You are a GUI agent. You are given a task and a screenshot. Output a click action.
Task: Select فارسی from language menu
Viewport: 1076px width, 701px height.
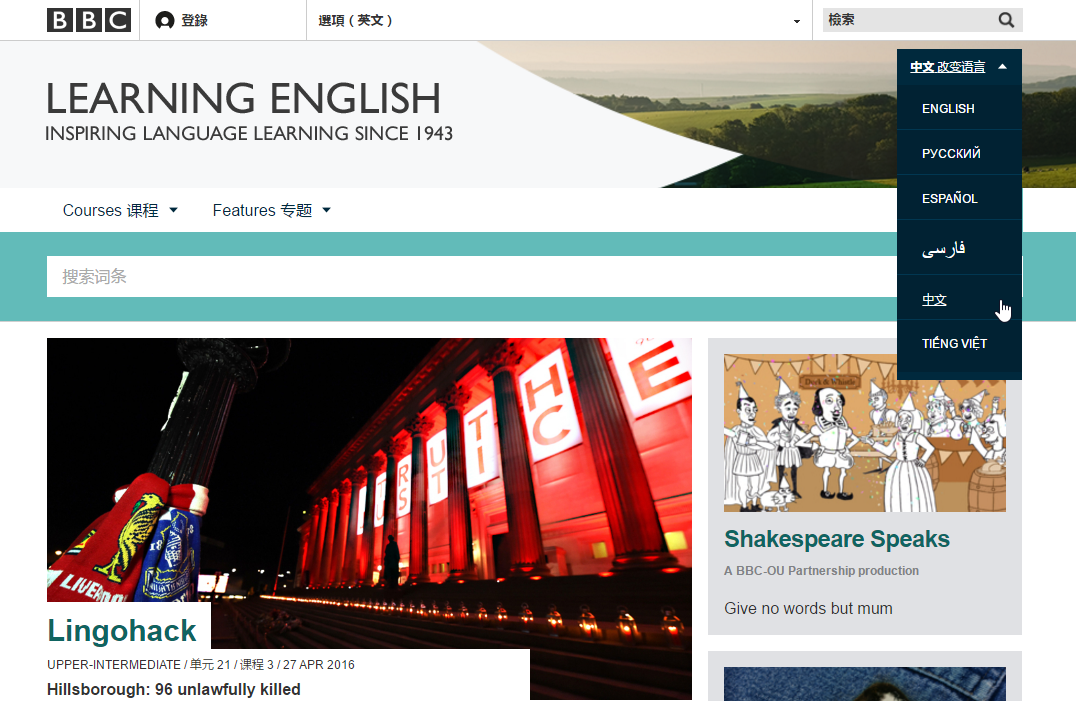point(959,248)
